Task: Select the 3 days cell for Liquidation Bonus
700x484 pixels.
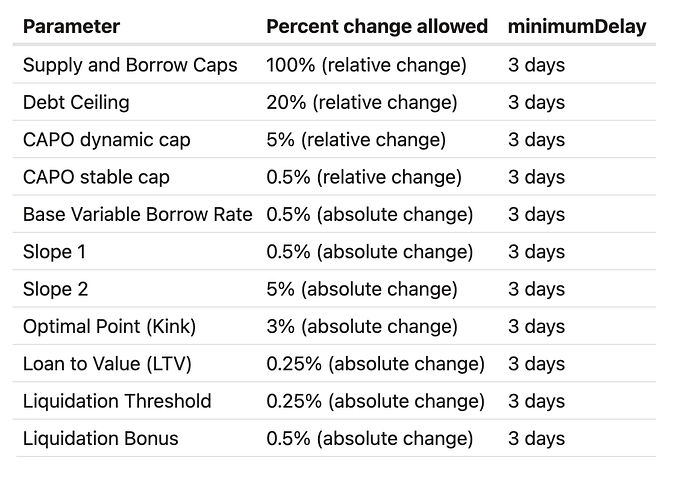Action: point(536,438)
